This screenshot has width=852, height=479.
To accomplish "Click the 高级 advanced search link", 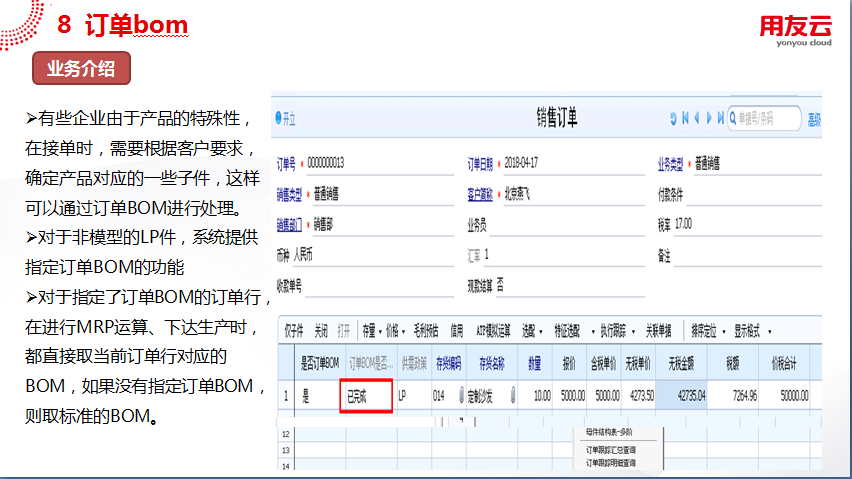I will [x=814, y=119].
